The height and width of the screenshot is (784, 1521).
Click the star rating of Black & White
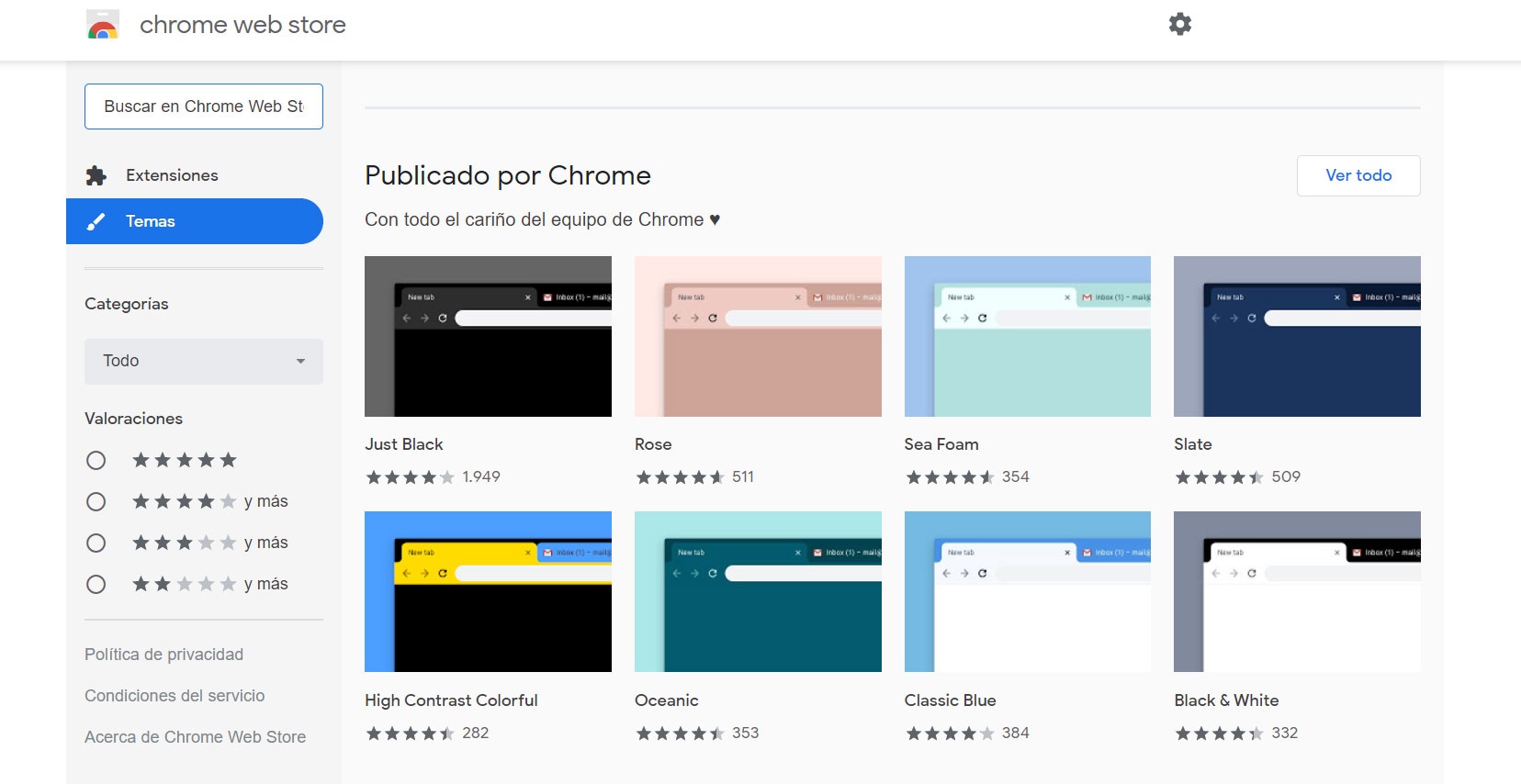tap(1220, 734)
